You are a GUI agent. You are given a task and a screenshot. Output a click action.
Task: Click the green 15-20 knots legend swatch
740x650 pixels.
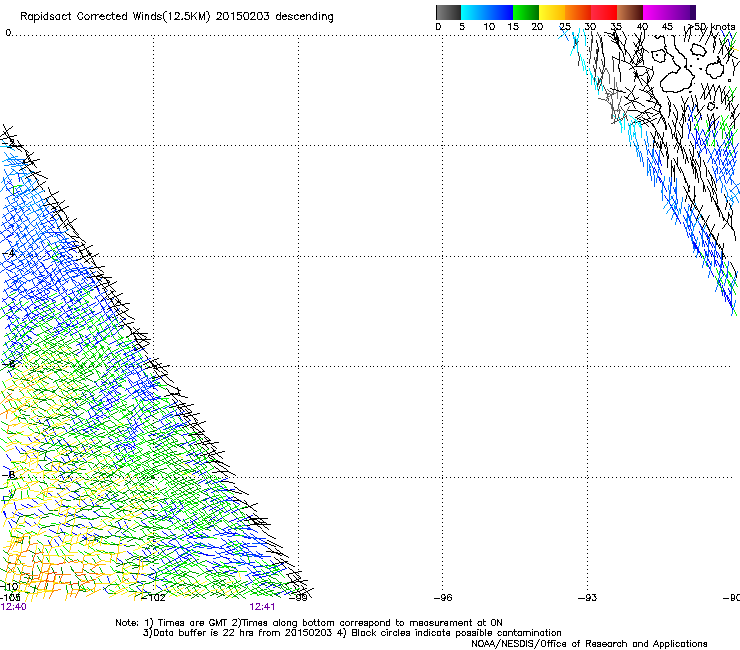526,12
